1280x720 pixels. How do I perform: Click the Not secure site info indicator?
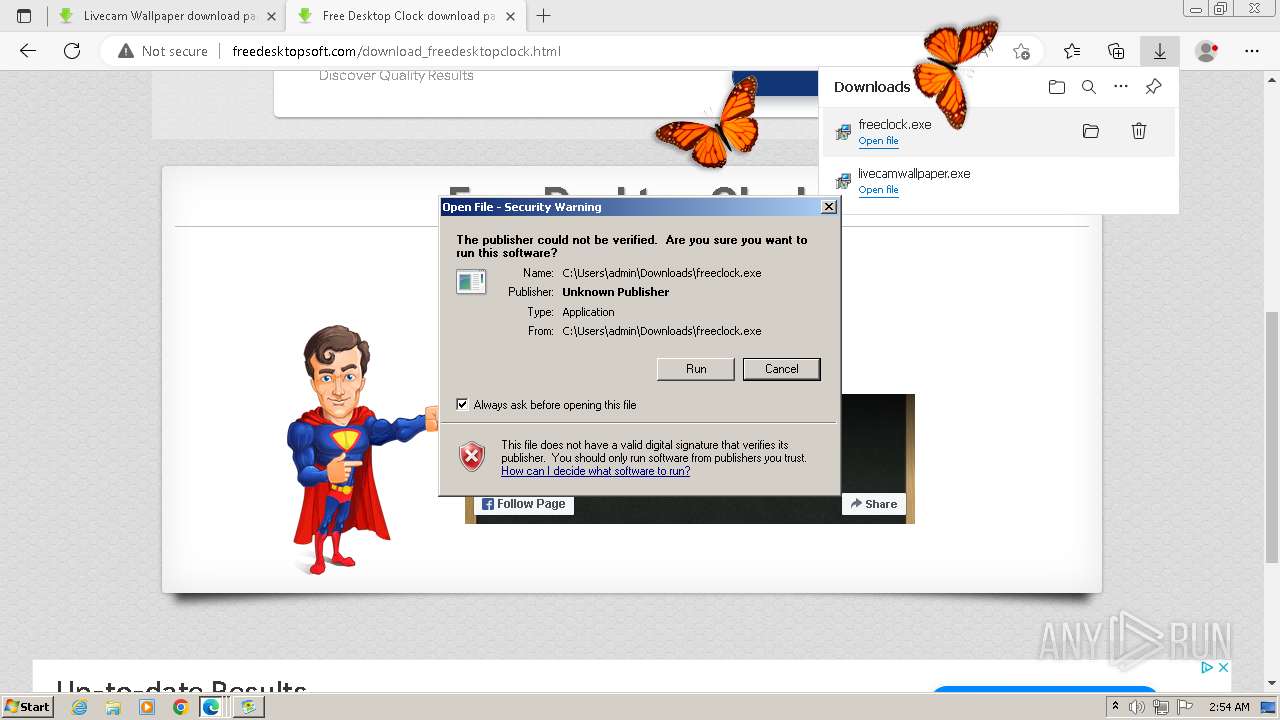click(x=163, y=51)
